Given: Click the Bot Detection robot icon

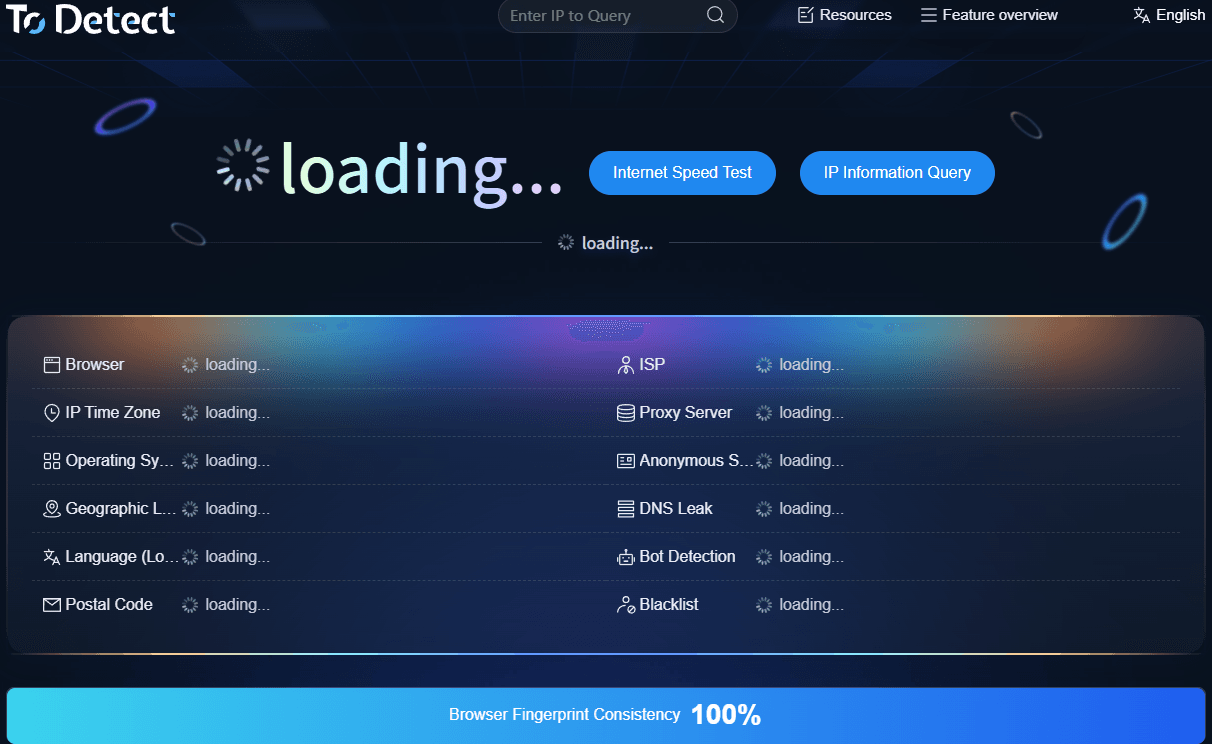Looking at the screenshot, I should (x=626, y=557).
